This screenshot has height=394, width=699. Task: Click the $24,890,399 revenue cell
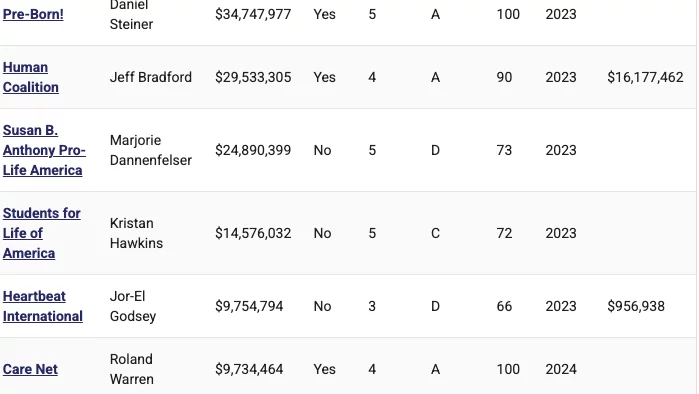pos(253,150)
